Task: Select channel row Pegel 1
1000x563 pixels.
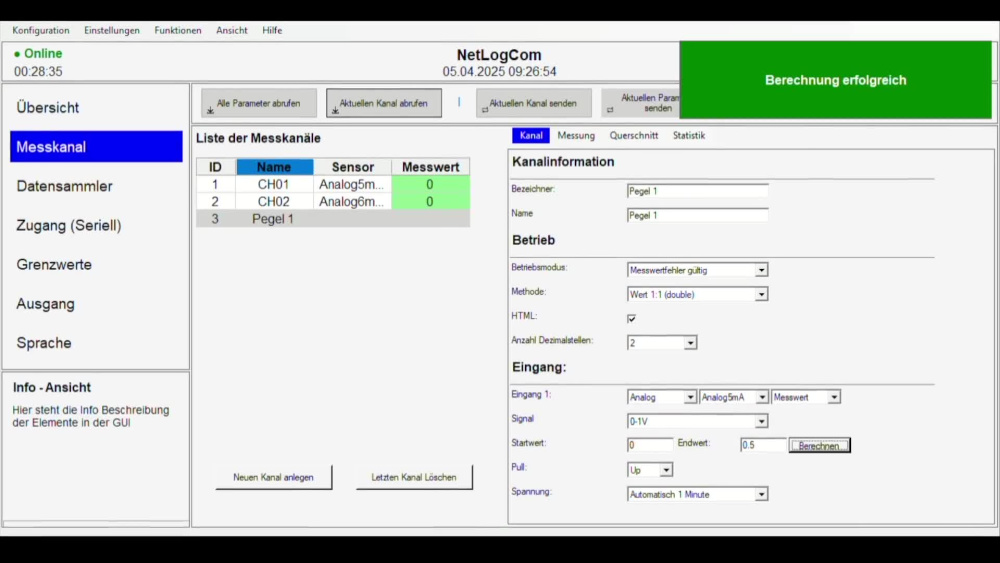Action: point(333,219)
